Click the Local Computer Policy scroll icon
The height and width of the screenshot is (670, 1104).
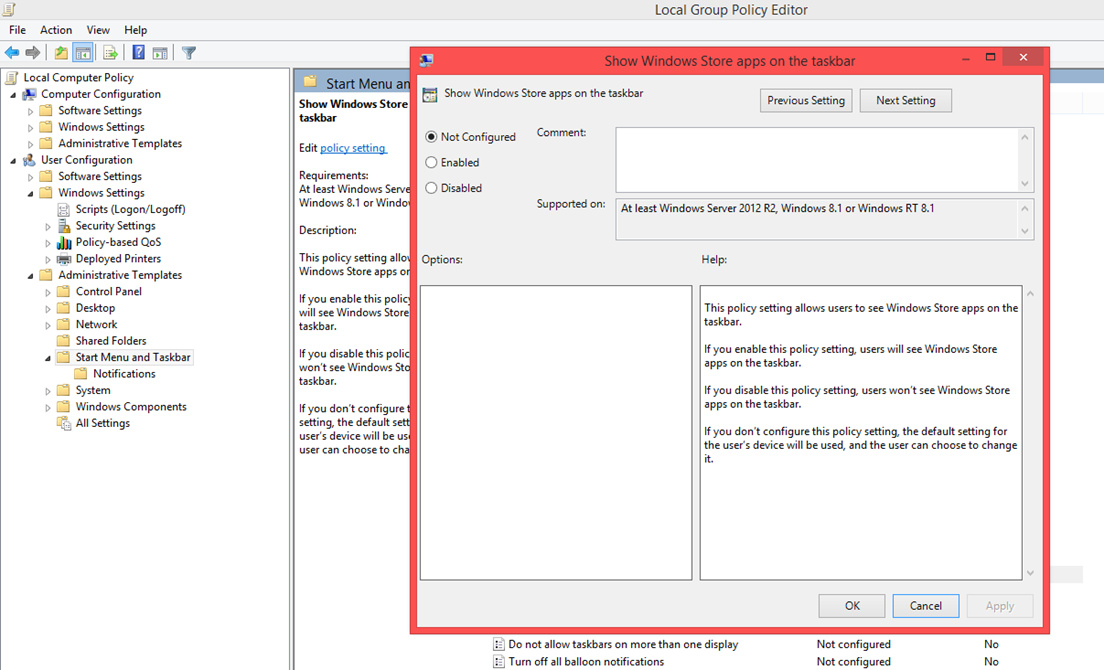[x=12, y=77]
